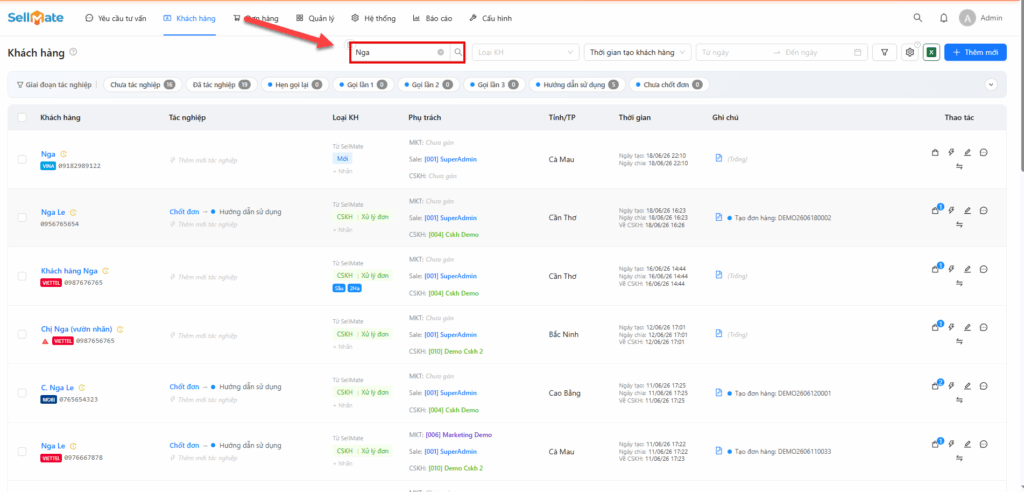This screenshot has height=492, width=1024.
Task: Filter by Gọi lần 2 stage
Action: tap(428, 84)
